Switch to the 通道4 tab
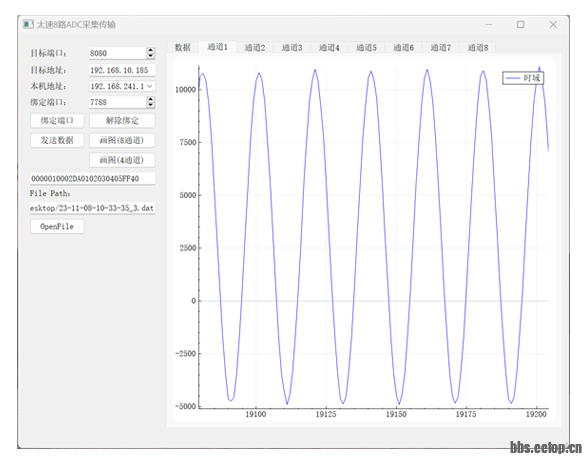Image resolution: width=587 pixels, height=459 pixels. coord(329,48)
